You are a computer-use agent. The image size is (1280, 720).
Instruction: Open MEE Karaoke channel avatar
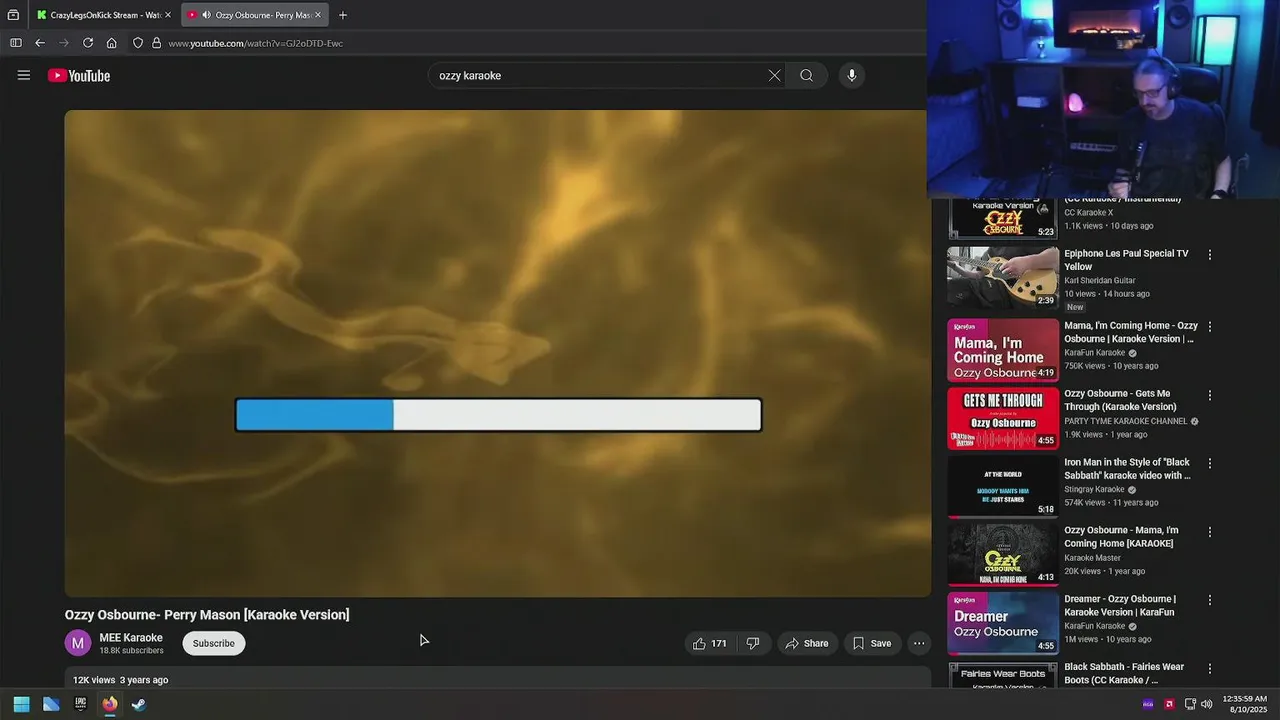pos(78,643)
